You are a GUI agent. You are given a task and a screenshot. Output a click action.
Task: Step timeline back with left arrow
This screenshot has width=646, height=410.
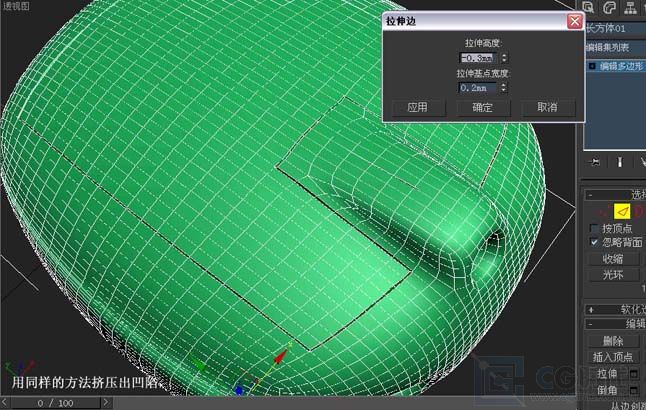(5, 402)
